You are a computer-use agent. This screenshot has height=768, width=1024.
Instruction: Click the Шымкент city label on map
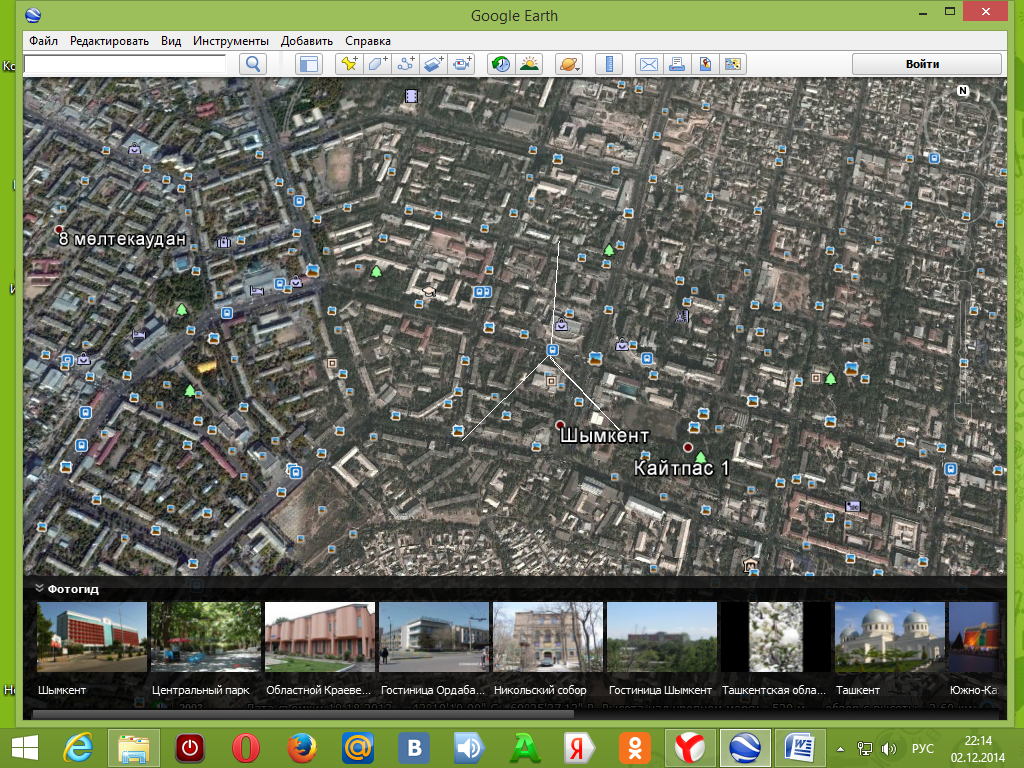[605, 436]
